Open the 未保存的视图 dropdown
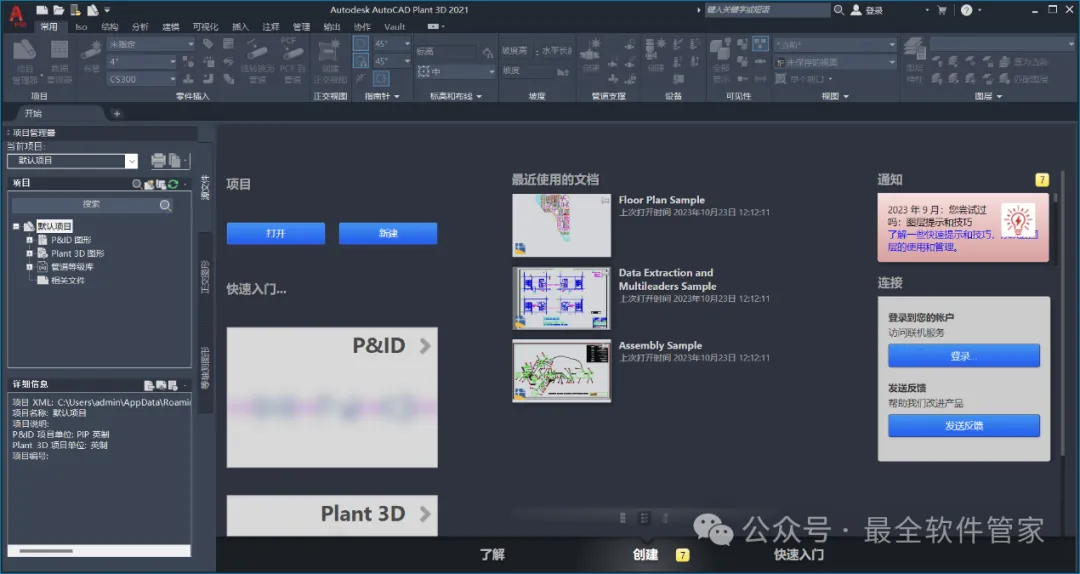This screenshot has height=574, width=1080. coord(835,62)
